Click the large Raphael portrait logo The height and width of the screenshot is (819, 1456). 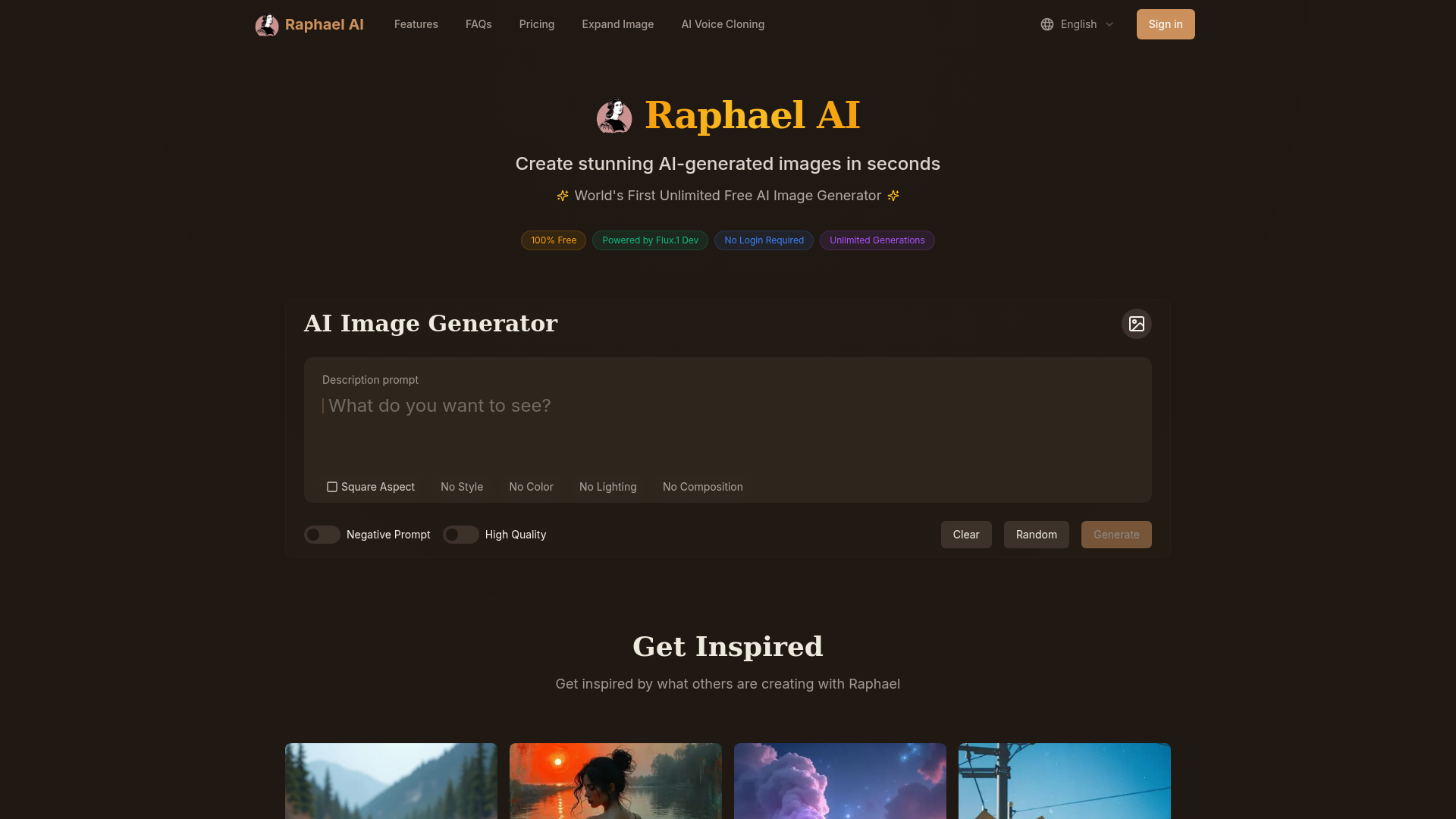point(614,116)
